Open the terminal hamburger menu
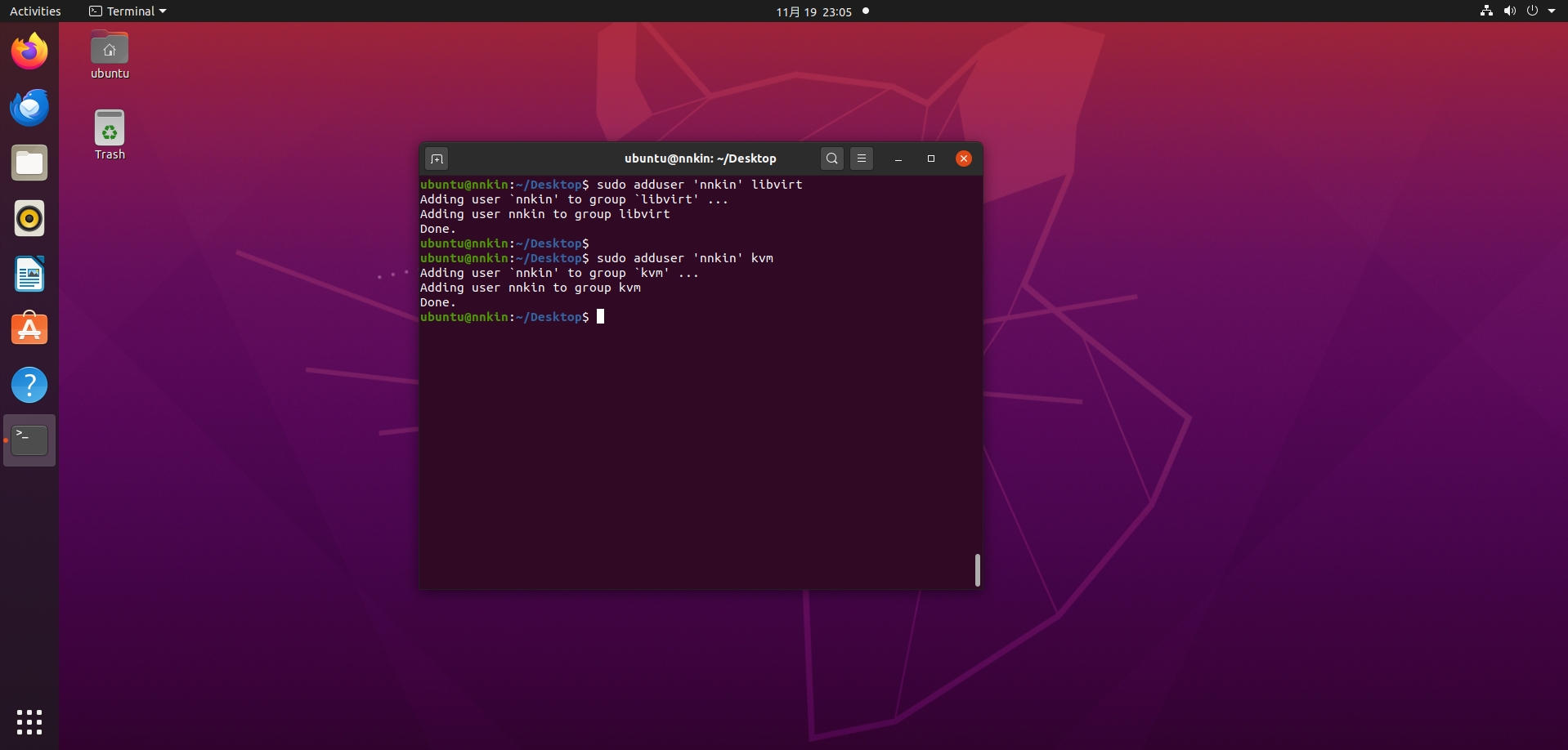Viewport: 1568px width, 750px height. coord(862,158)
